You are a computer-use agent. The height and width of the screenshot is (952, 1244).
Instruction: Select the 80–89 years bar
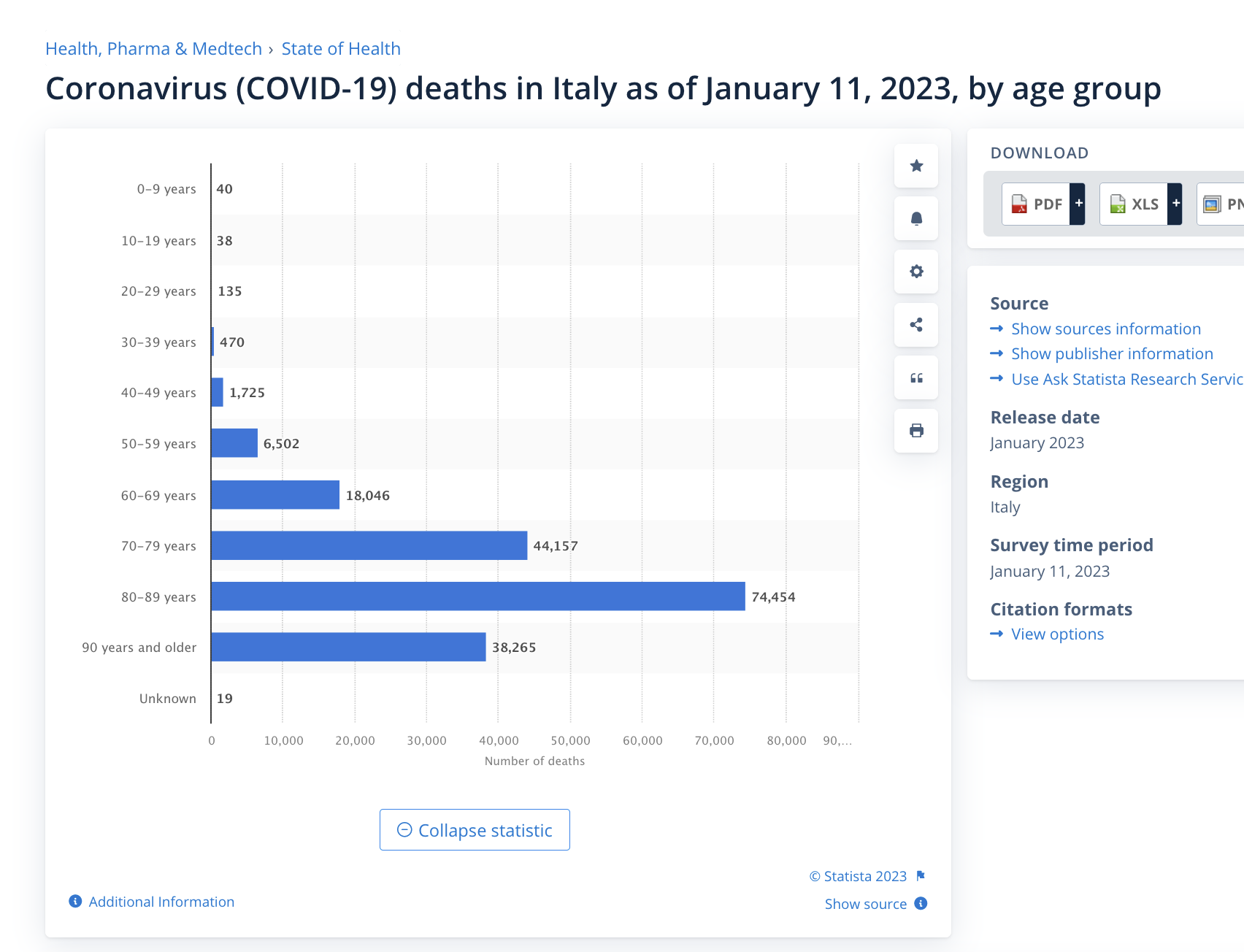tap(478, 596)
